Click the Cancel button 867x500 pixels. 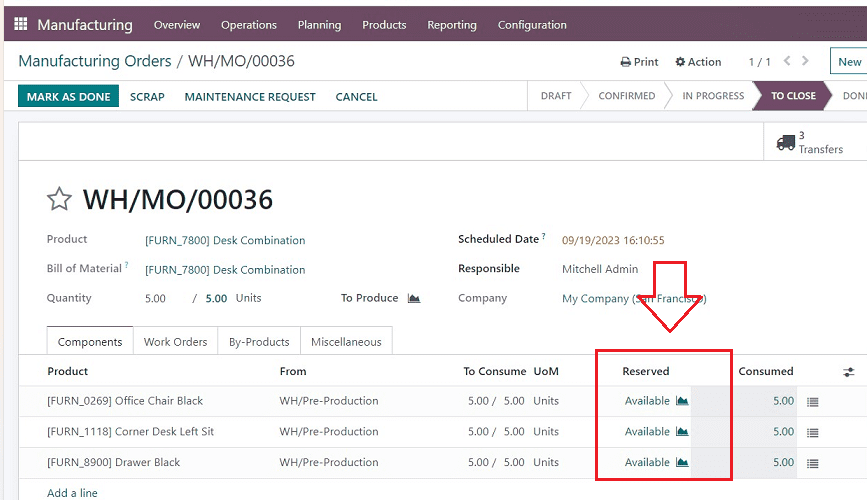tap(356, 97)
